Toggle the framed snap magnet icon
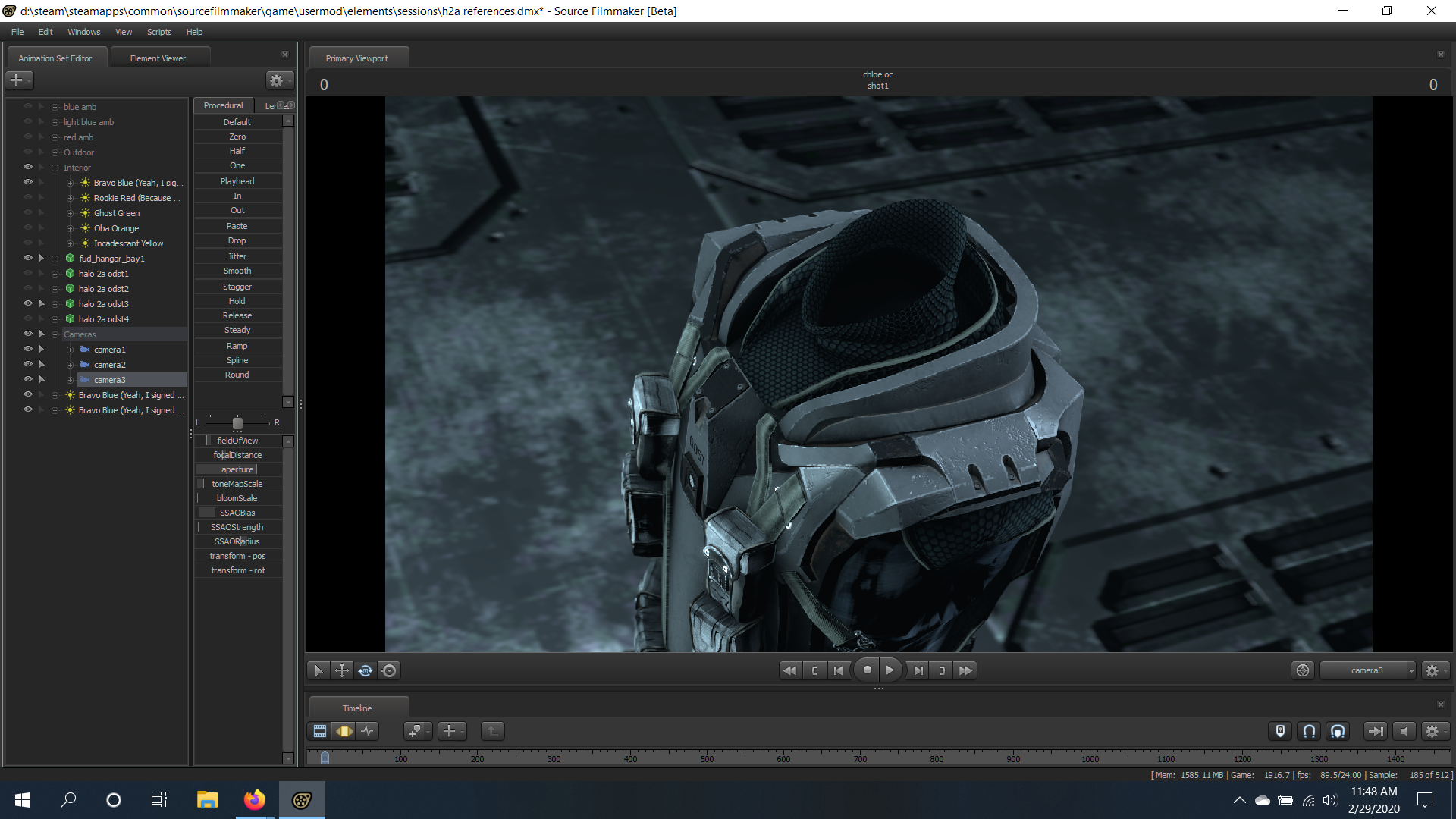Viewport: 1456px width, 819px height. (1338, 731)
